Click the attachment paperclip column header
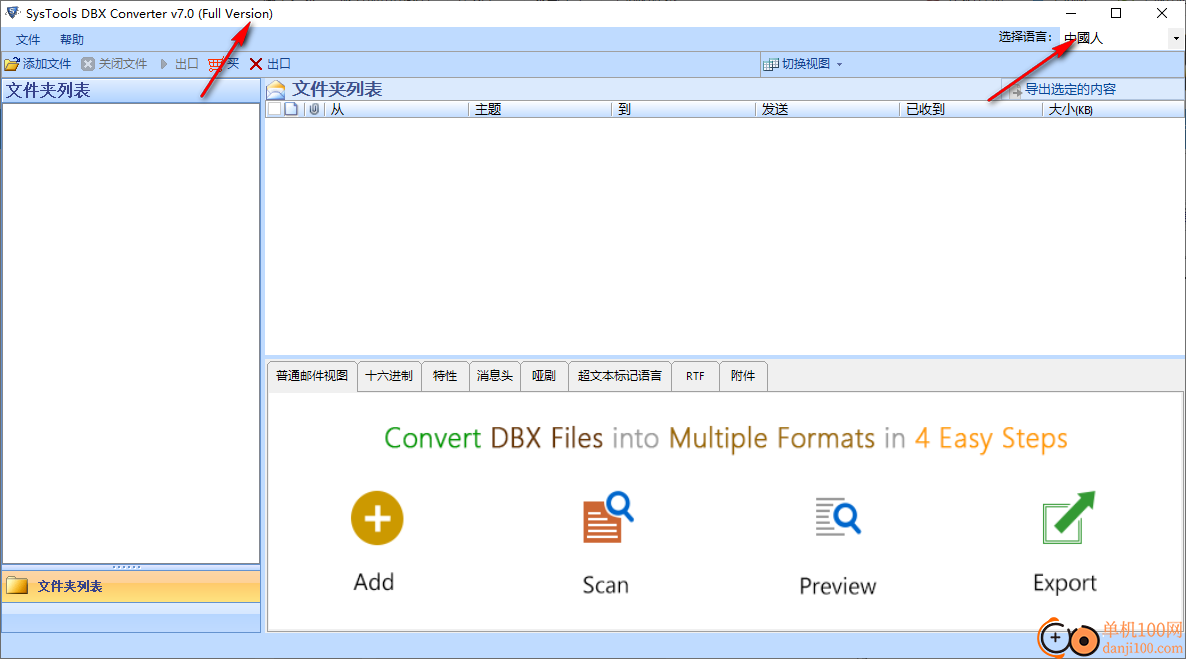1186x659 pixels. pos(314,109)
